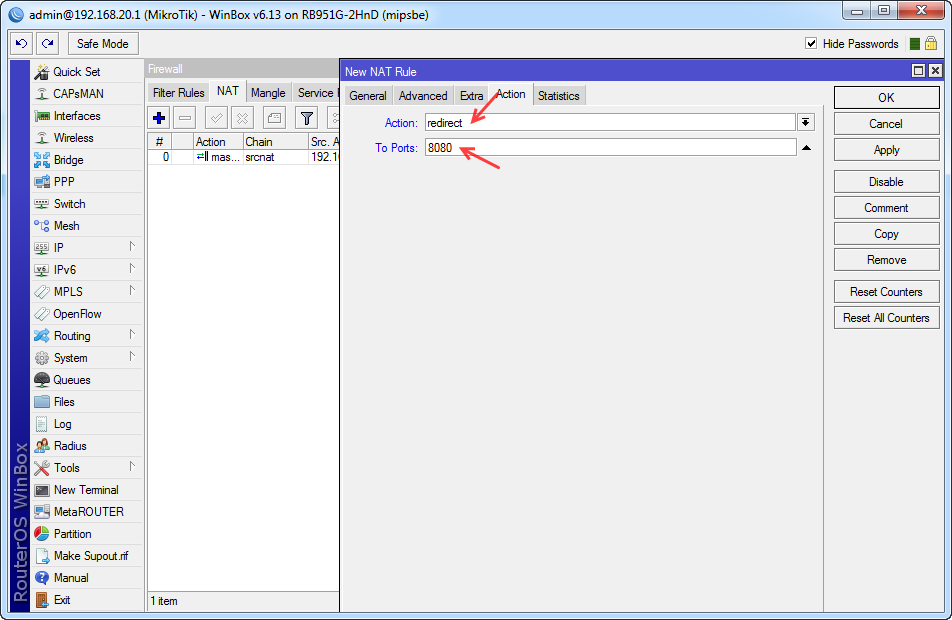Screen dimensions: 952x620
Task: Collapse the To Ports field arrow
Action: coord(806,148)
